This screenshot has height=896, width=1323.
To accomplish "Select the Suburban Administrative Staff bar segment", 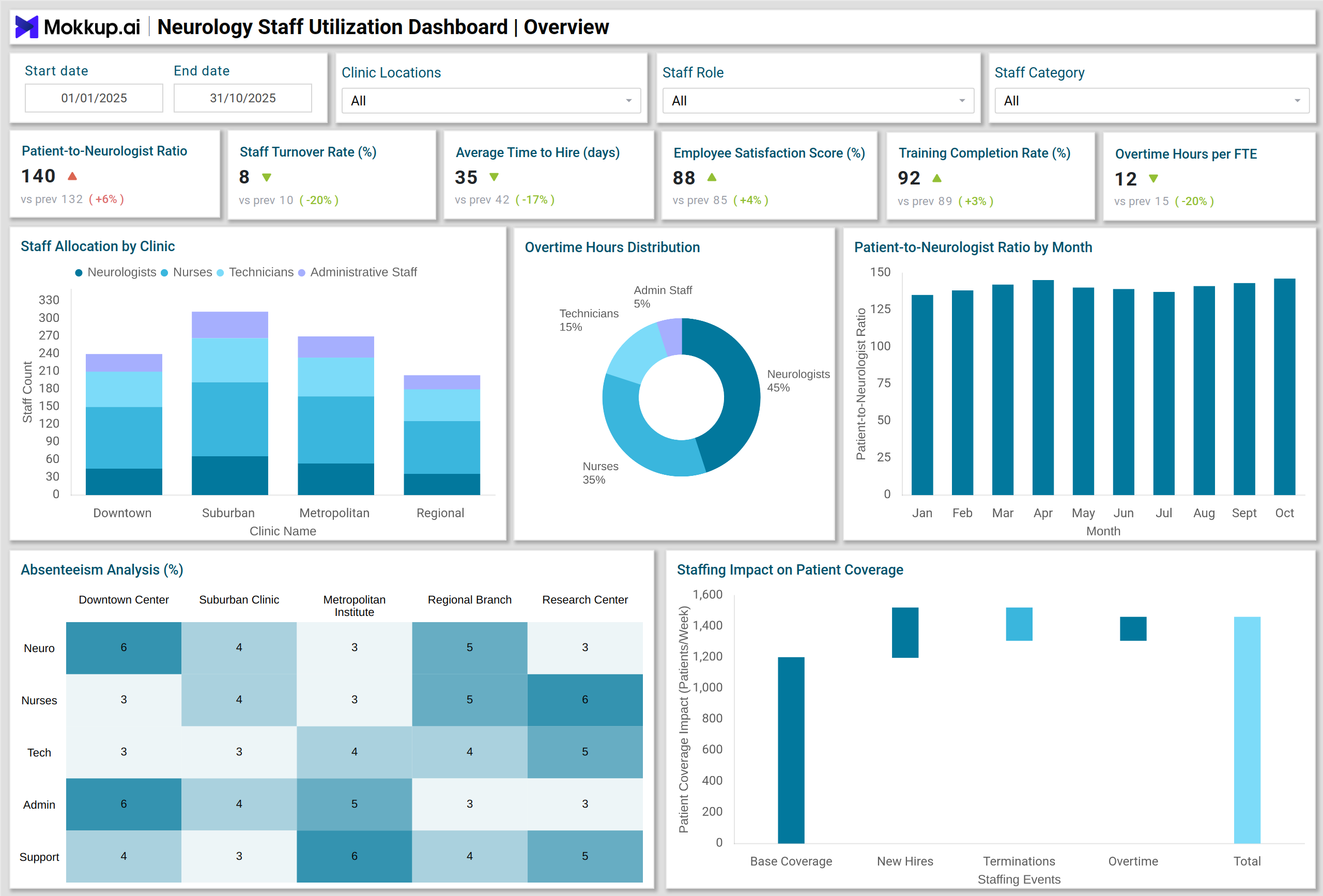I will (x=230, y=325).
